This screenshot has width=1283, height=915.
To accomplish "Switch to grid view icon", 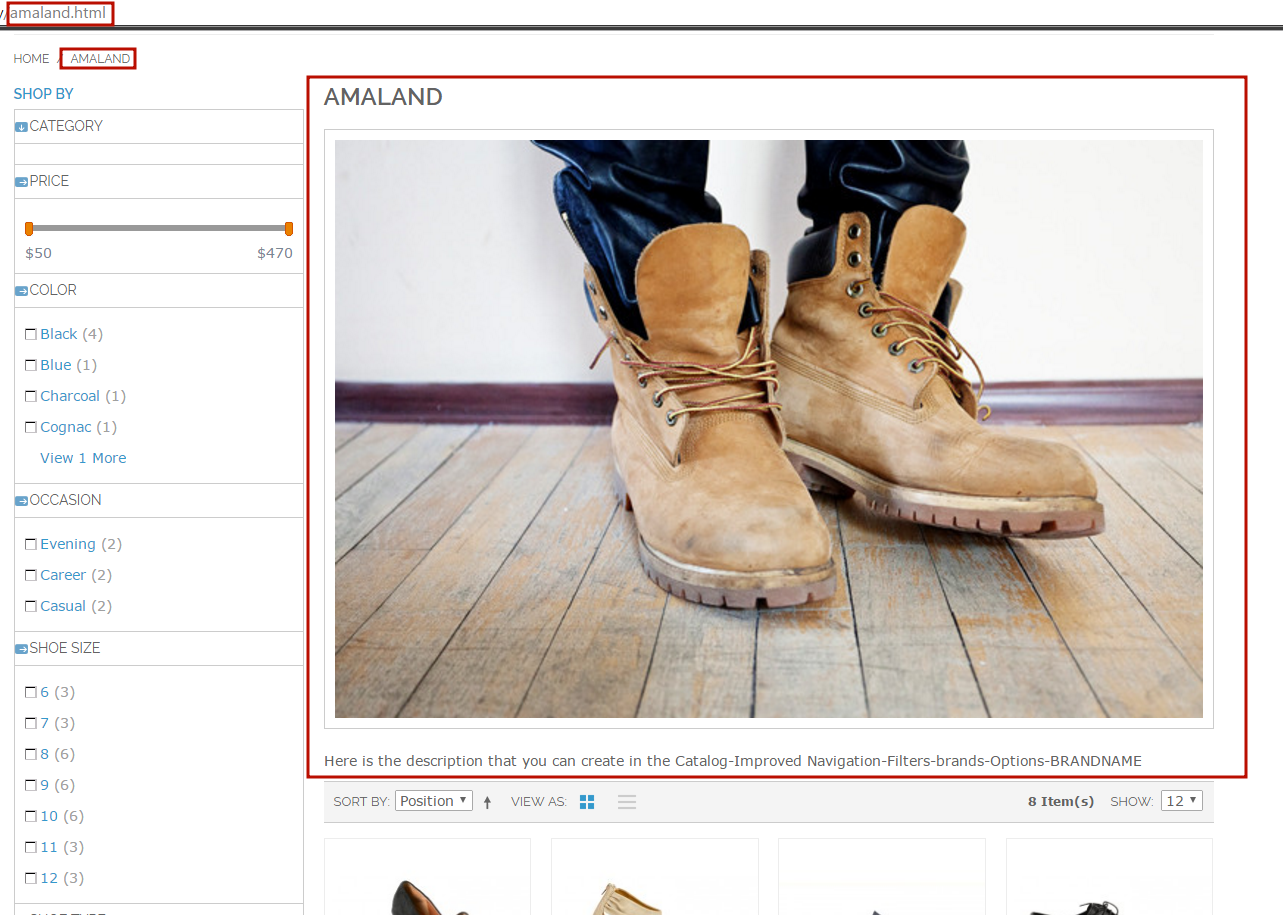I will coord(587,802).
